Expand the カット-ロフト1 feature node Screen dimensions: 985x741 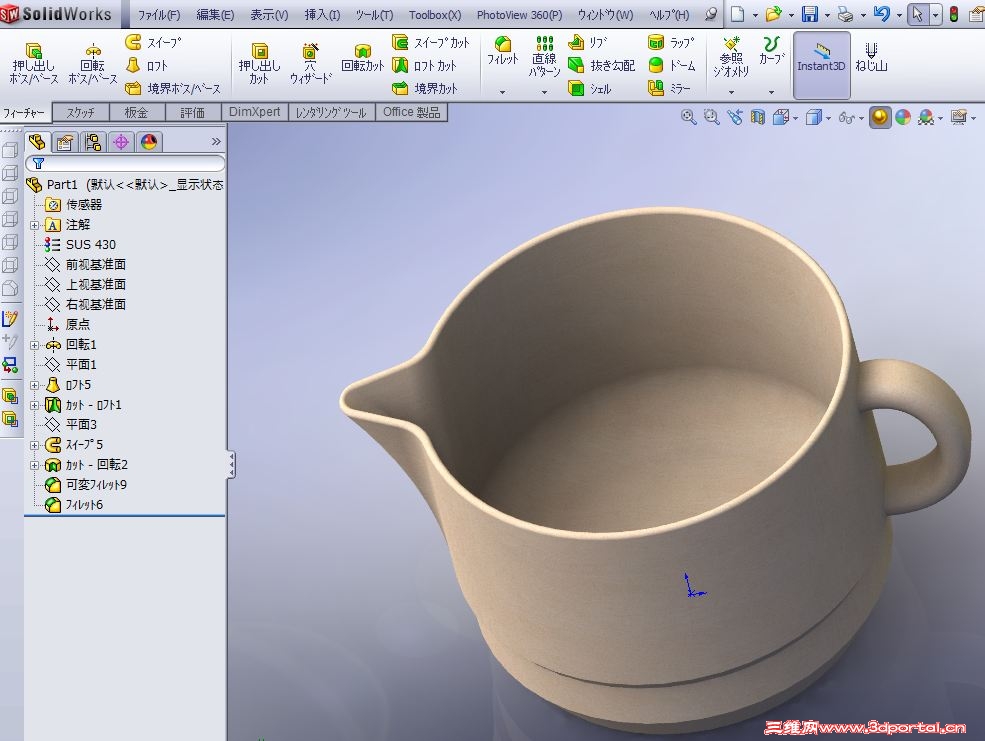35,405
